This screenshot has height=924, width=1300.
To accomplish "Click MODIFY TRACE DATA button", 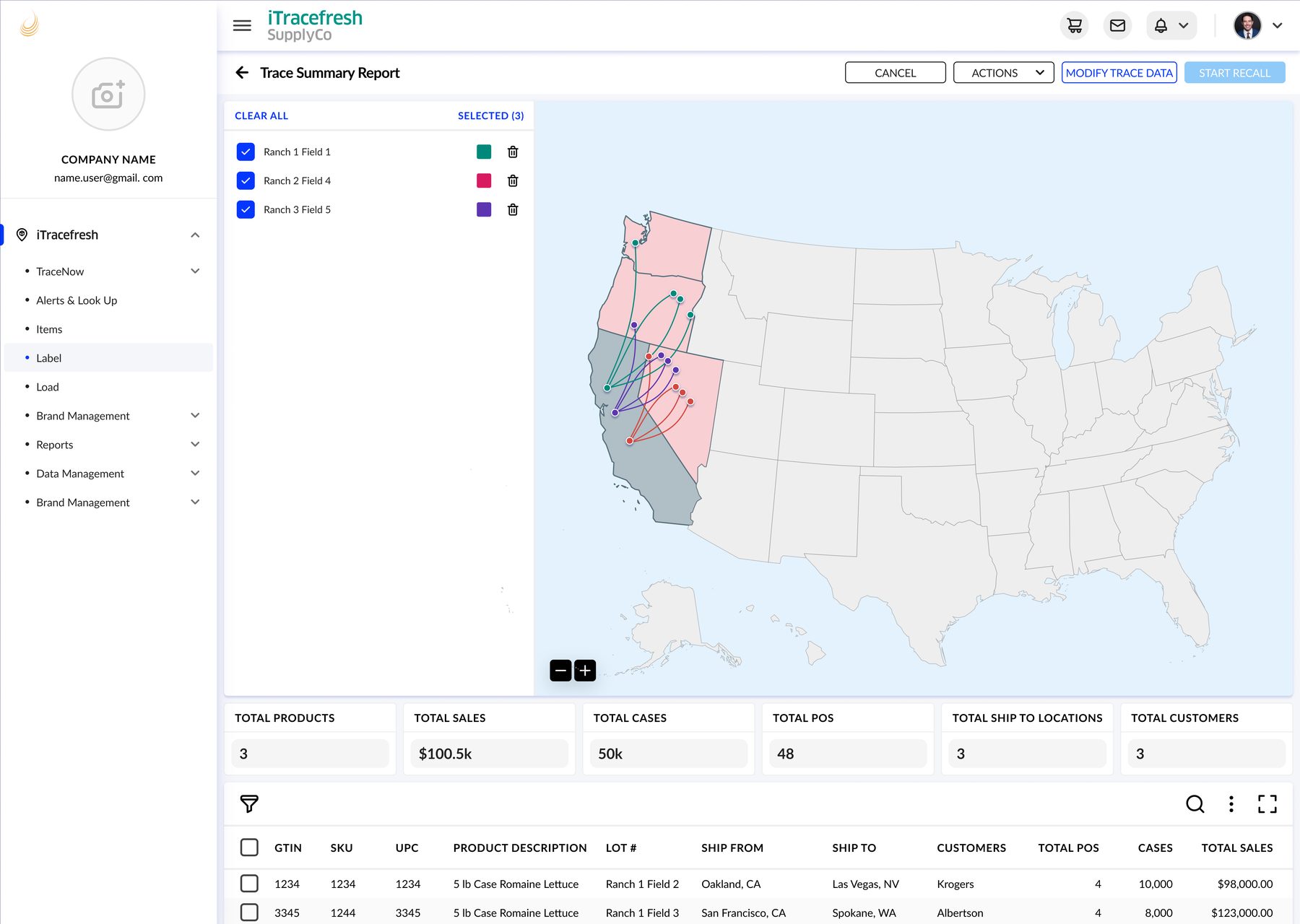I will coord(1119,73).
